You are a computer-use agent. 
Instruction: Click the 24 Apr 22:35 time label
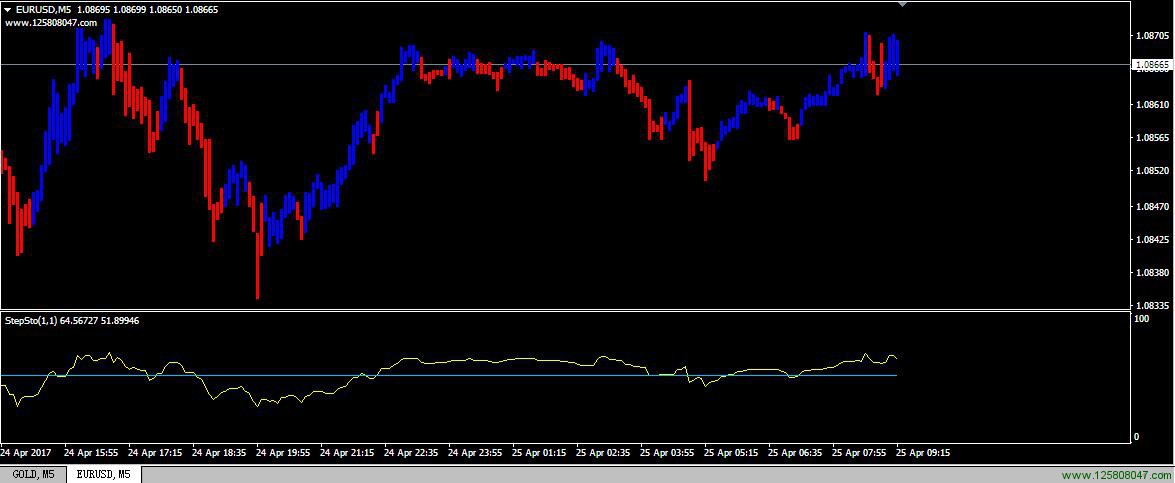pos(411,453)
